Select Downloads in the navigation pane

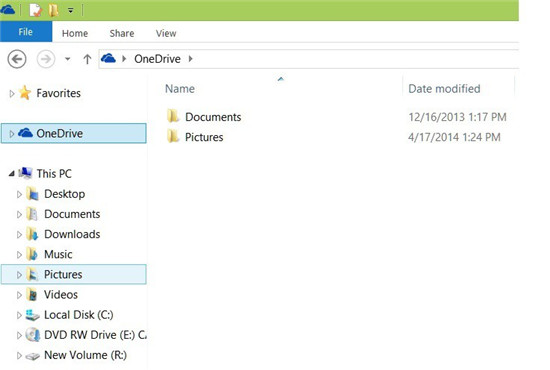tap(72, 234)
